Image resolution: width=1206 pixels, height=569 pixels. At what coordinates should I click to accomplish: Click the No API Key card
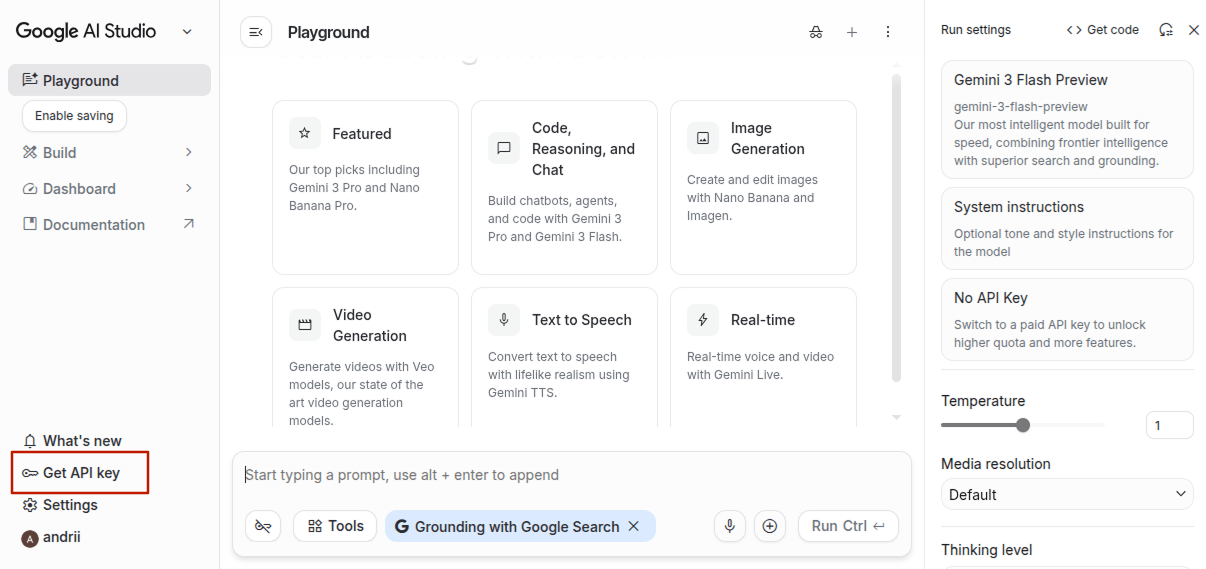coord(1067,319)
